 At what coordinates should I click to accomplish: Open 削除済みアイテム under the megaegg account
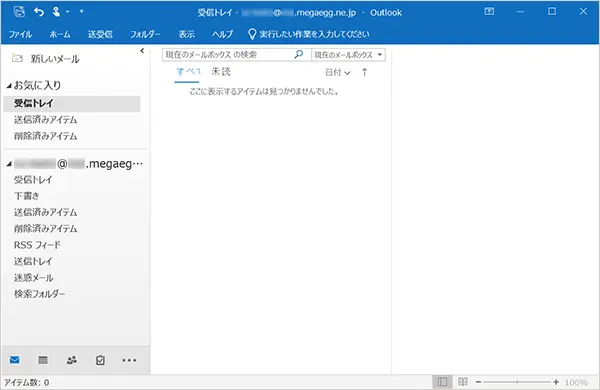tap(46, 229)
